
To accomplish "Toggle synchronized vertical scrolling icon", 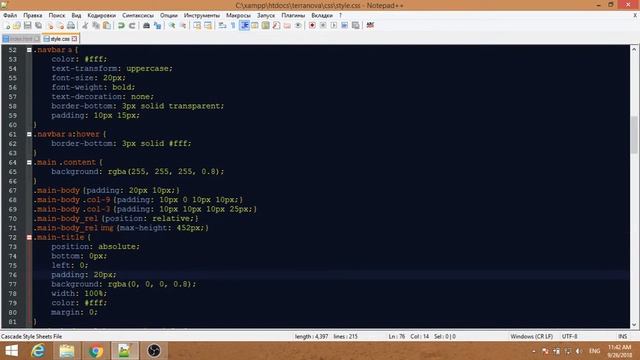I will click(197, 26).
